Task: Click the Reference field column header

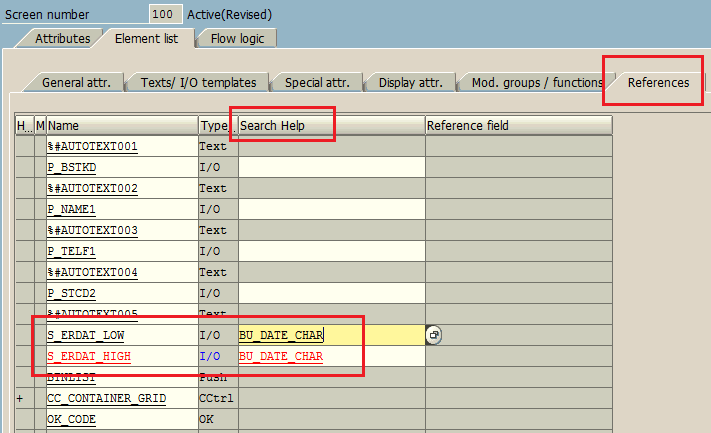Action: [519, 126]
